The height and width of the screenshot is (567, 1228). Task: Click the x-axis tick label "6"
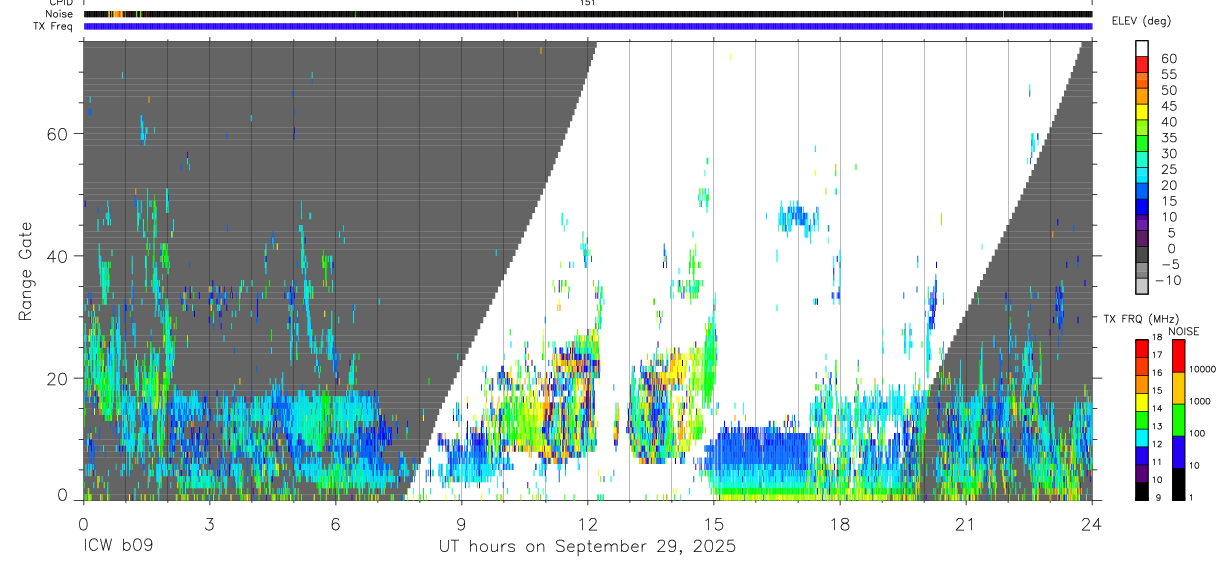point(335,524)
